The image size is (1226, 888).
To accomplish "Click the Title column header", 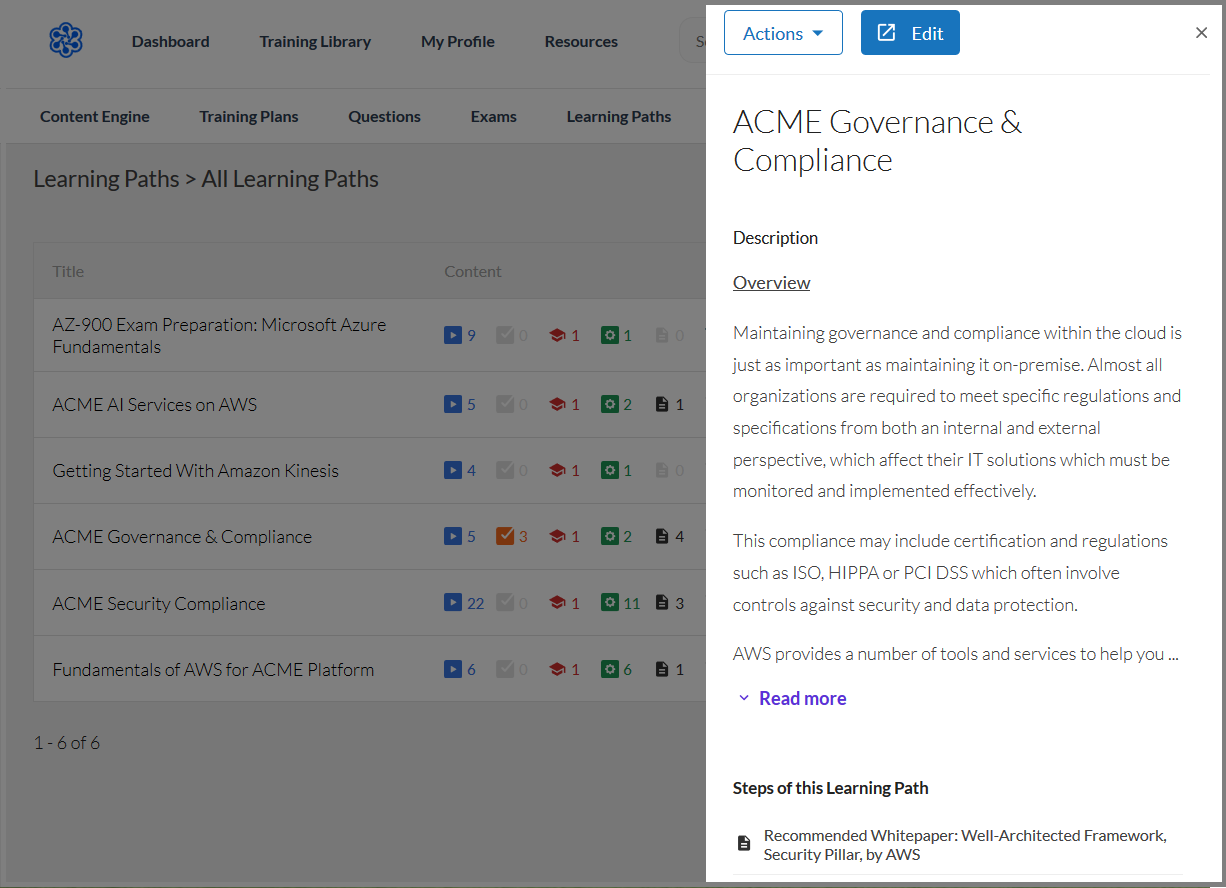I will click(x=68, y=271).
